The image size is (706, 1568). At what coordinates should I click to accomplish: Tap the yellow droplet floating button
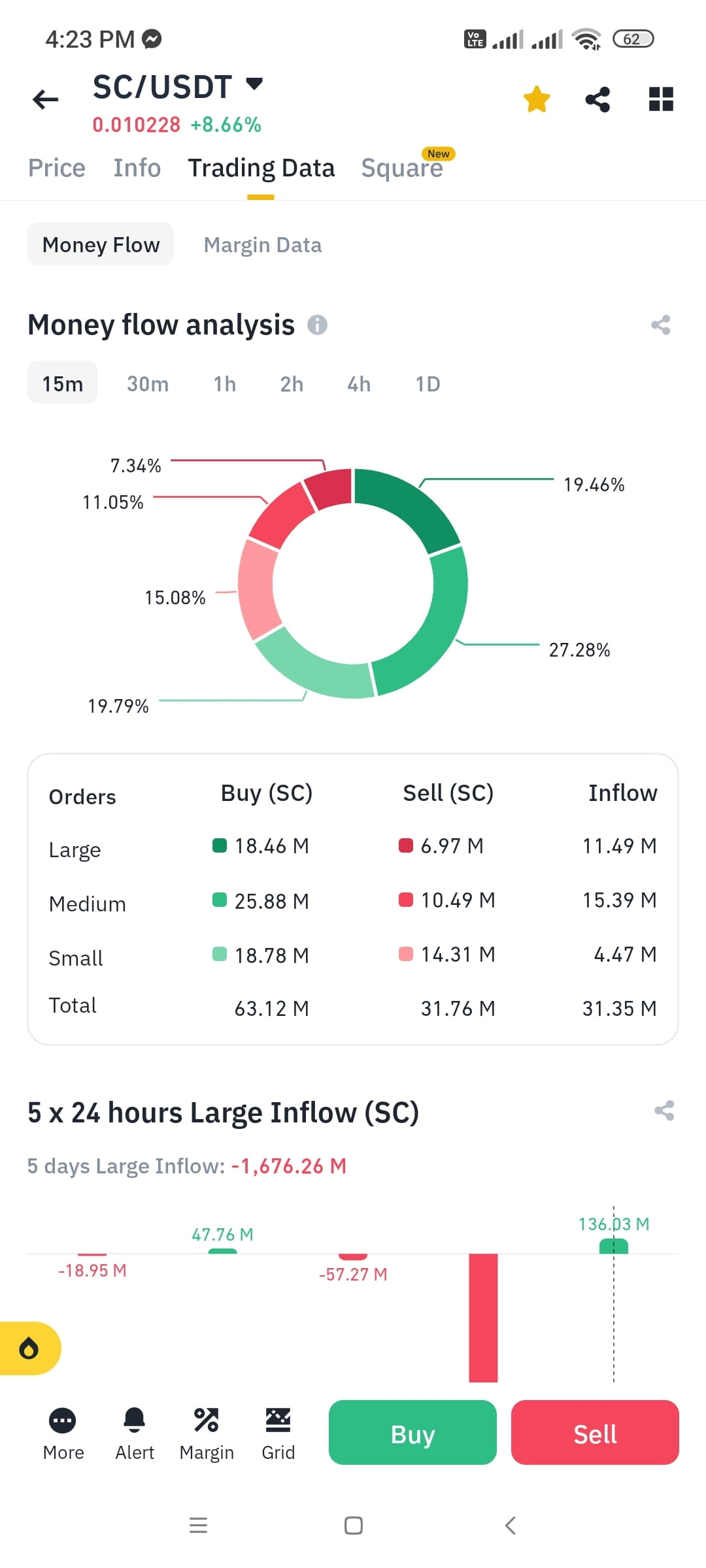pyautogui.click(x=29, y=1348)
